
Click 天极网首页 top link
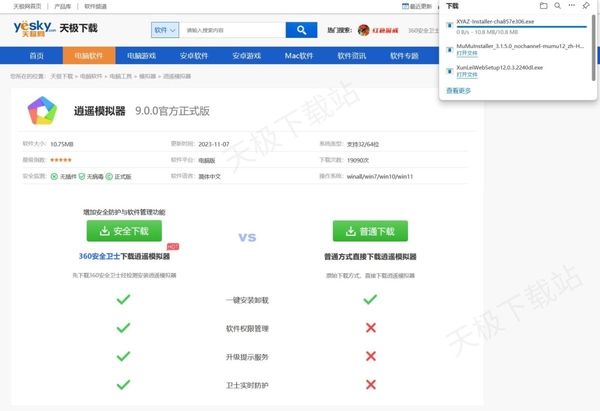click(x=28, y=6)
